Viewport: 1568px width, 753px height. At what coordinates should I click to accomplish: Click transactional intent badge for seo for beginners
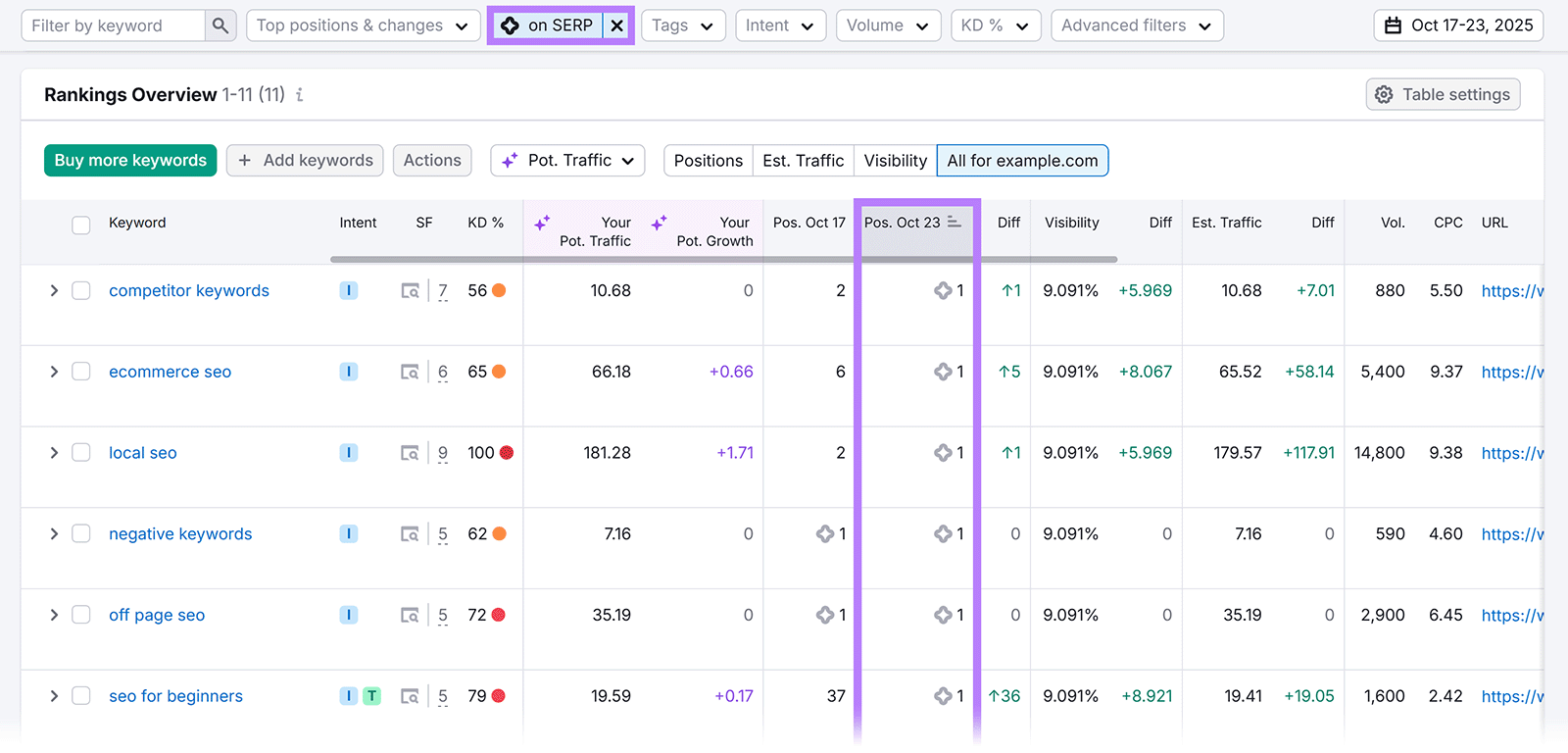(x=371, y=696)
